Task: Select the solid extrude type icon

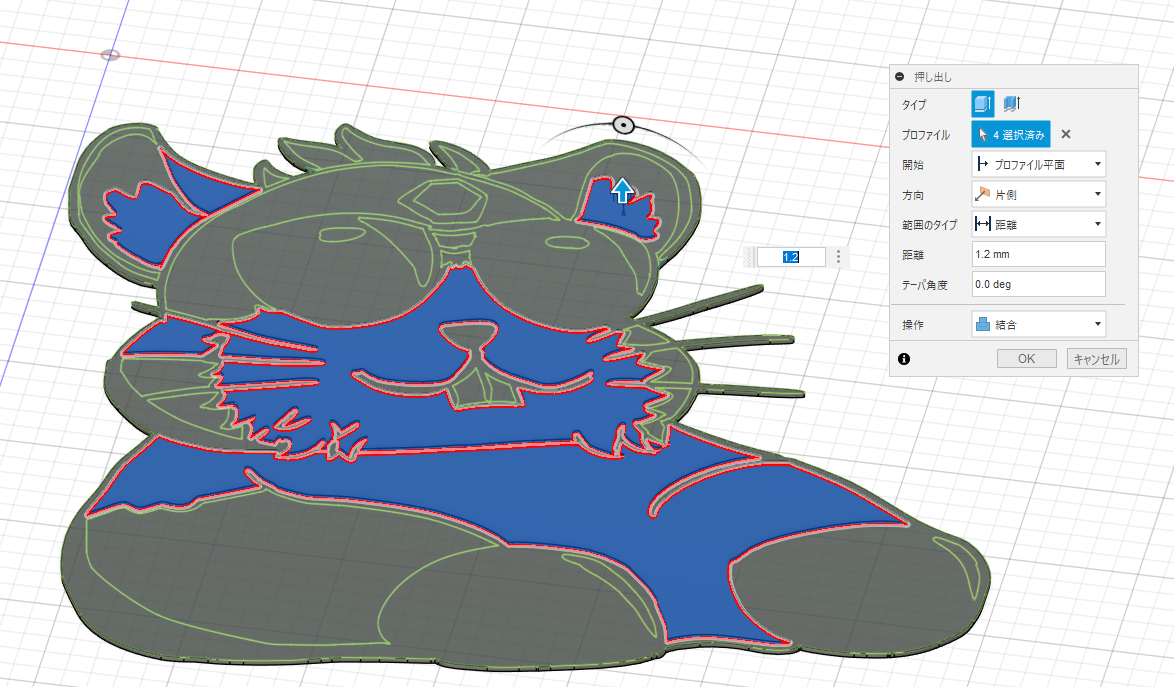Action: [983, 104]
